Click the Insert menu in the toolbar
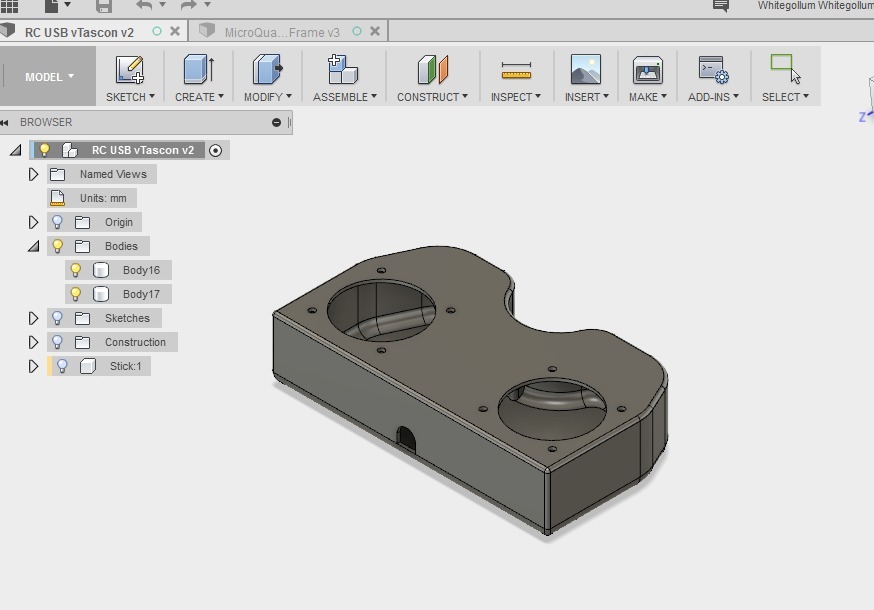The height and width of the screenshot is (610, 874). (586, 70)
